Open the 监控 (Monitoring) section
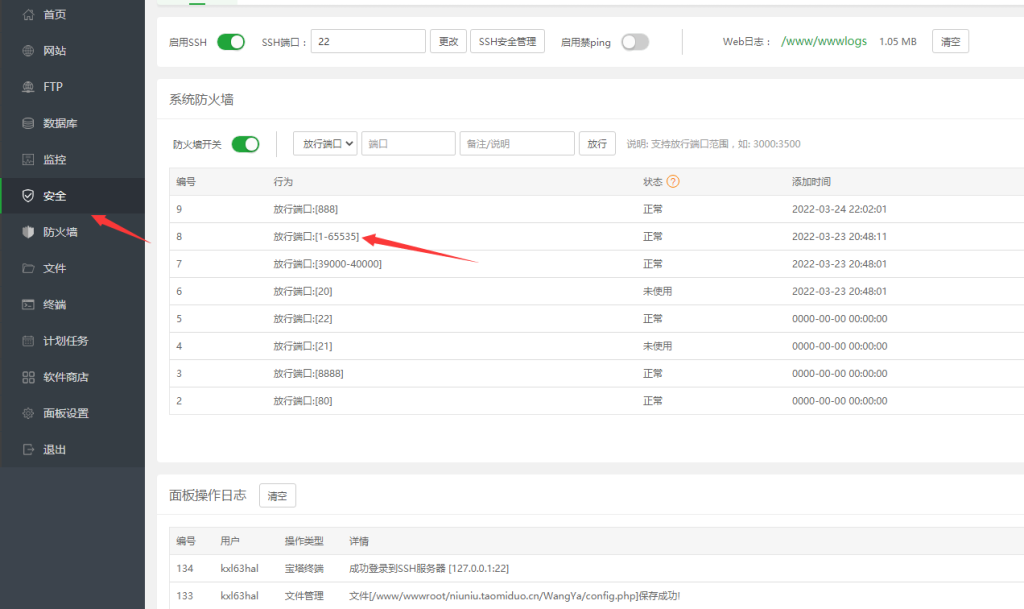 coord(47,158)
